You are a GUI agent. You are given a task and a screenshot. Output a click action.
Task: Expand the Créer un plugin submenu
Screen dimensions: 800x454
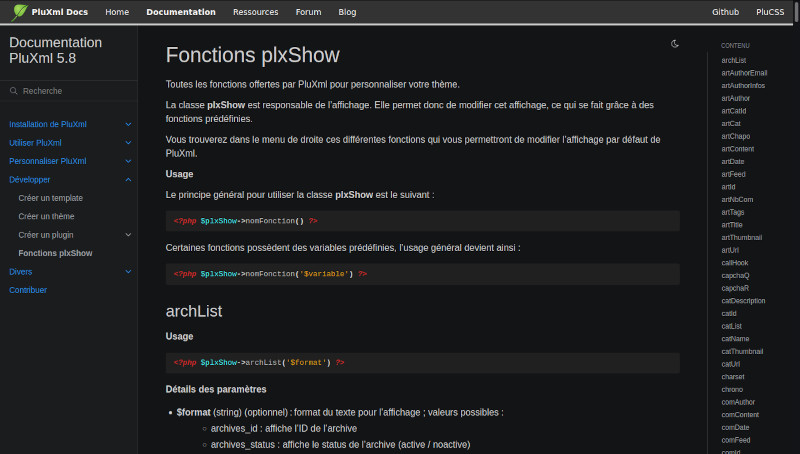(x=128, y=235)
